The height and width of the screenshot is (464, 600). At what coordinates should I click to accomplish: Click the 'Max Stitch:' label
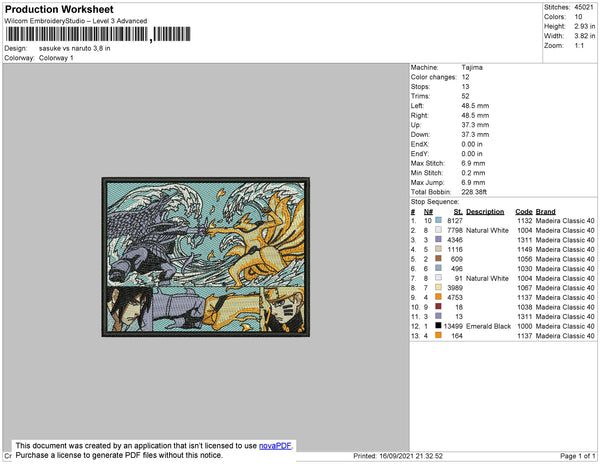[x=427, y=163]
